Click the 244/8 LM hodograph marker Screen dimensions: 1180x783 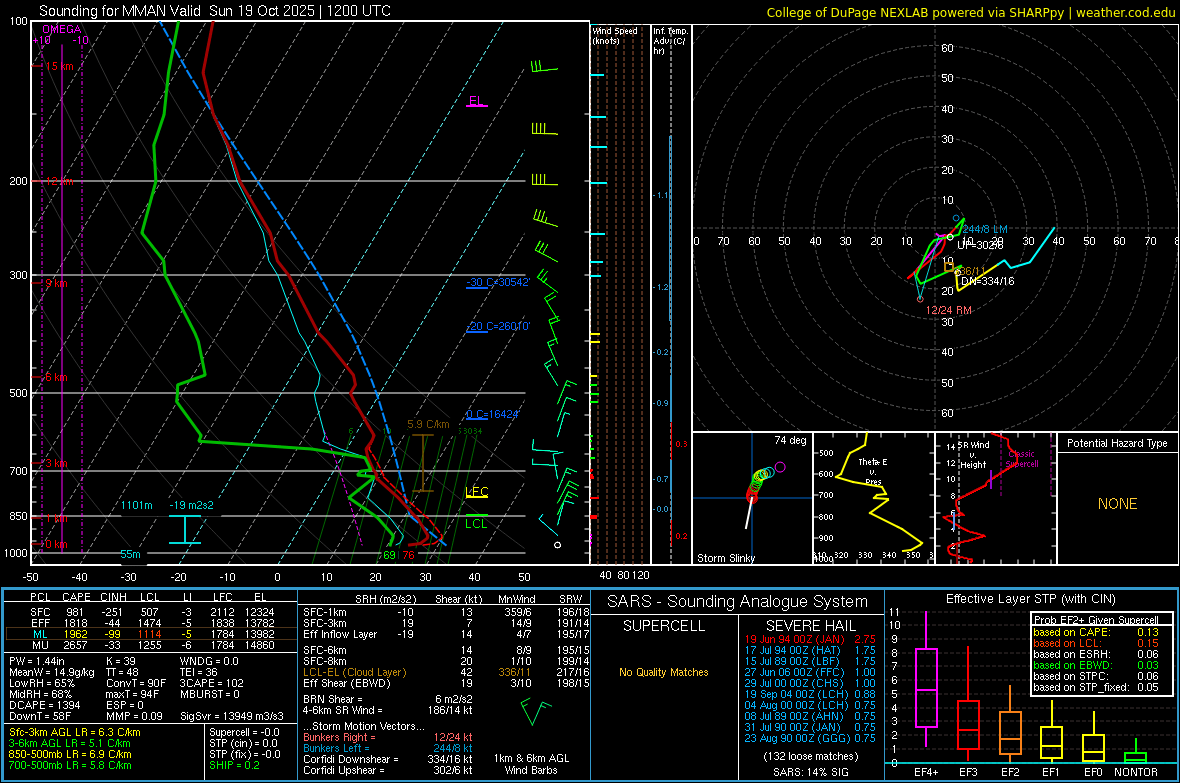coord(984,229)
